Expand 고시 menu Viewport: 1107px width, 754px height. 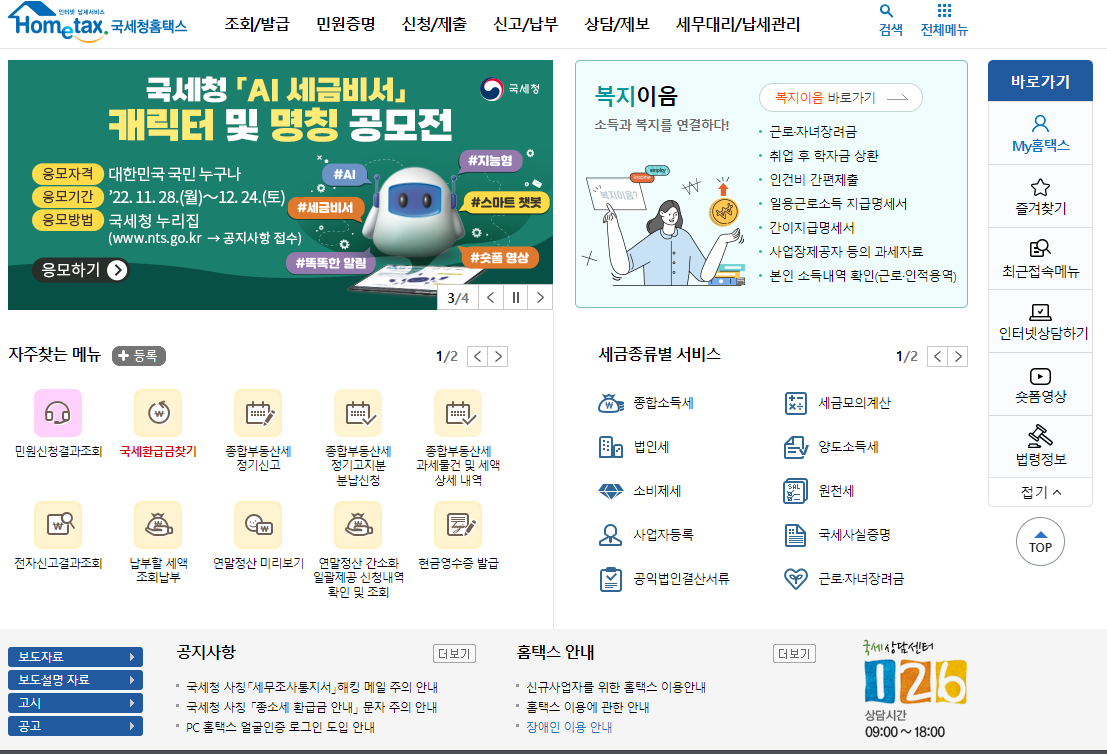(x=76, y=703)
